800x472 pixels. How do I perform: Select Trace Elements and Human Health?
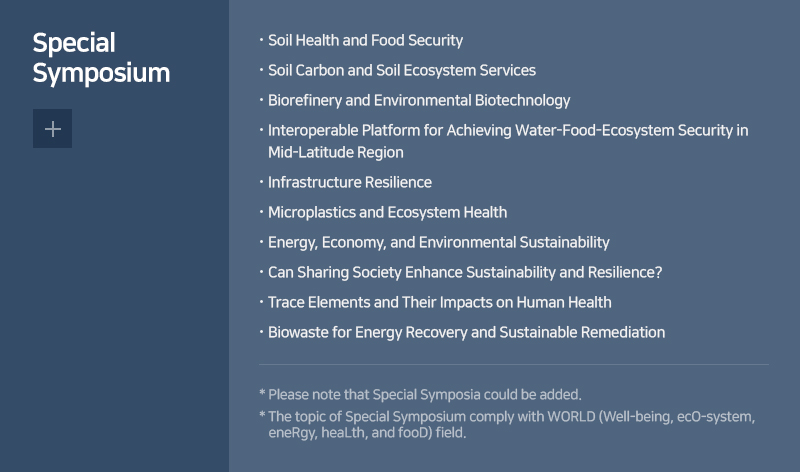pos(439,303)
